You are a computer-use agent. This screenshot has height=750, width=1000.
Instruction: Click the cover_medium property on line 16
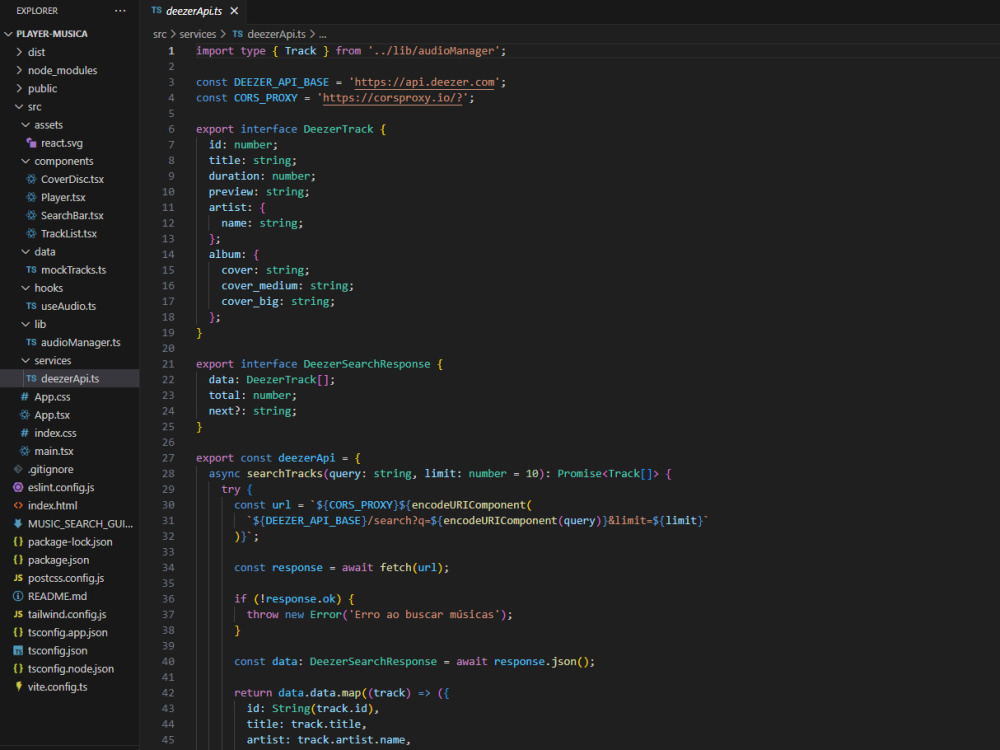click(x=259, y=286)
